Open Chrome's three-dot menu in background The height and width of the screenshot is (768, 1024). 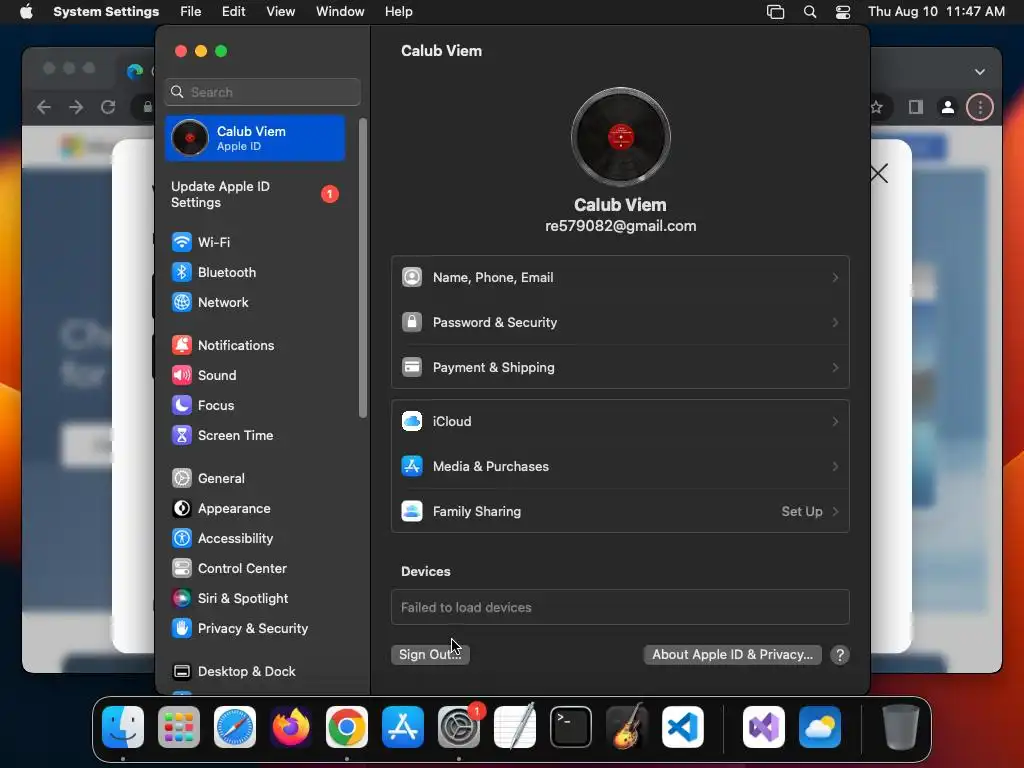(980, 107)
